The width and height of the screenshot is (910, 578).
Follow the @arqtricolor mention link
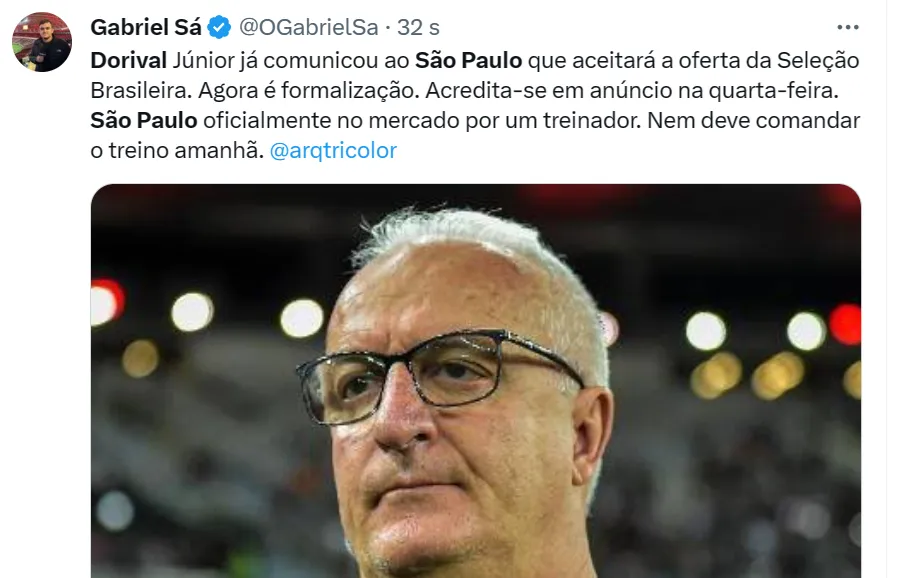333,150
